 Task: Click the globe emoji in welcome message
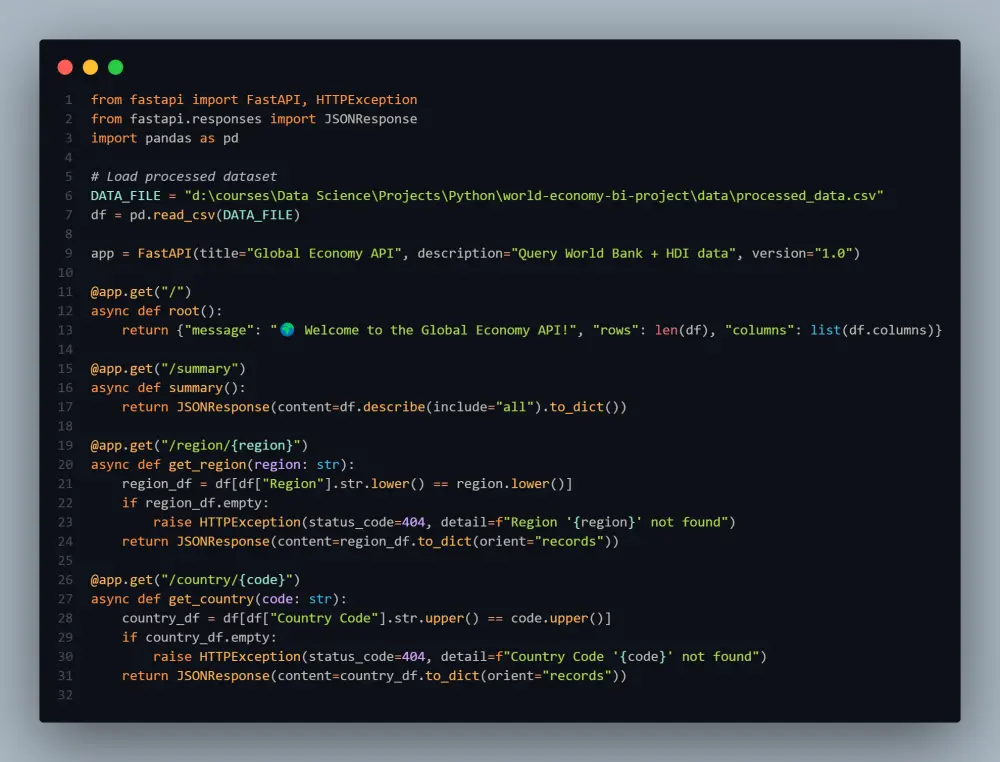(x=288, y=330)
